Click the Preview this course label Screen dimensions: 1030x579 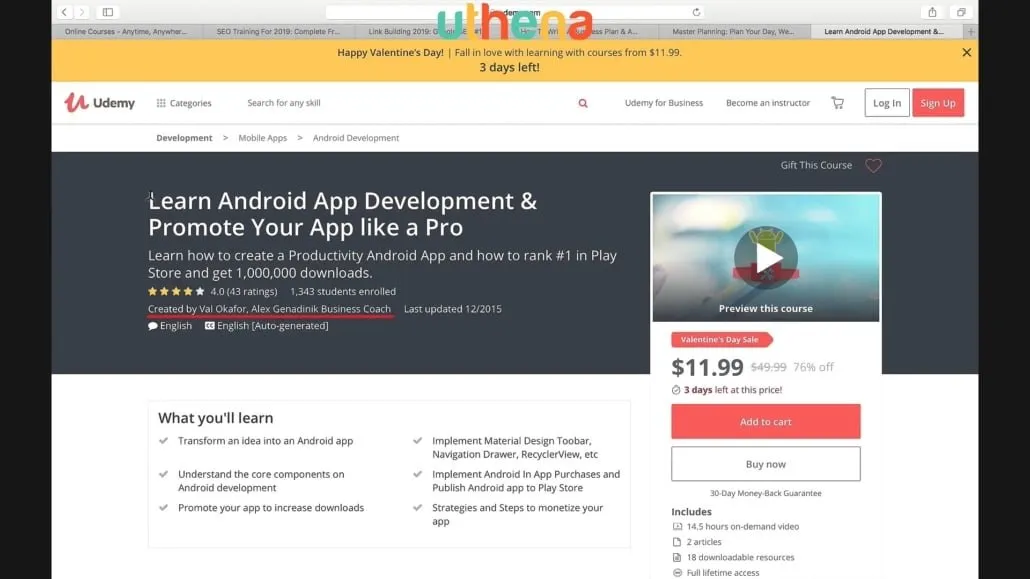click(765, 308)
